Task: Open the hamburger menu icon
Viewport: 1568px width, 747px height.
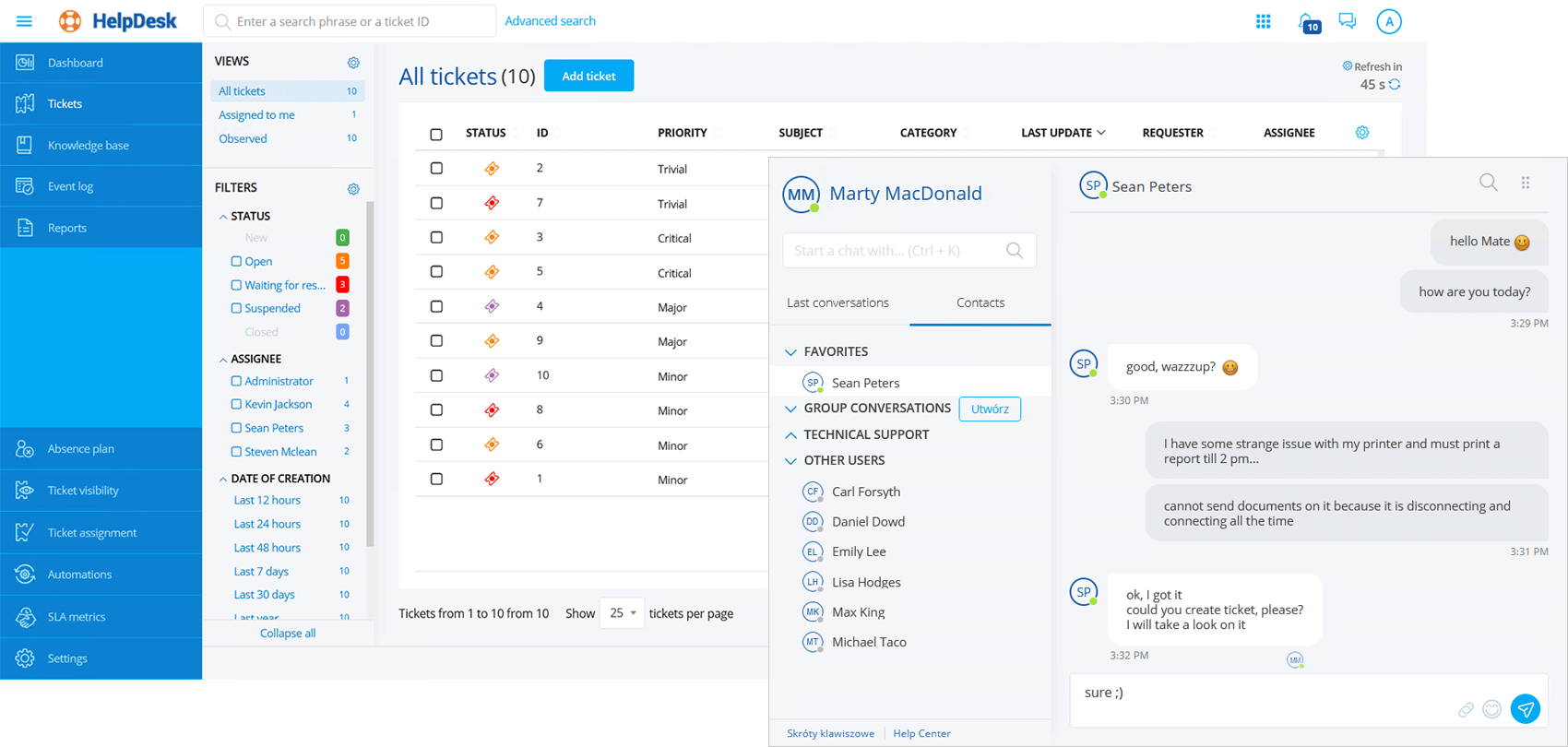Action: pos(25,21)
